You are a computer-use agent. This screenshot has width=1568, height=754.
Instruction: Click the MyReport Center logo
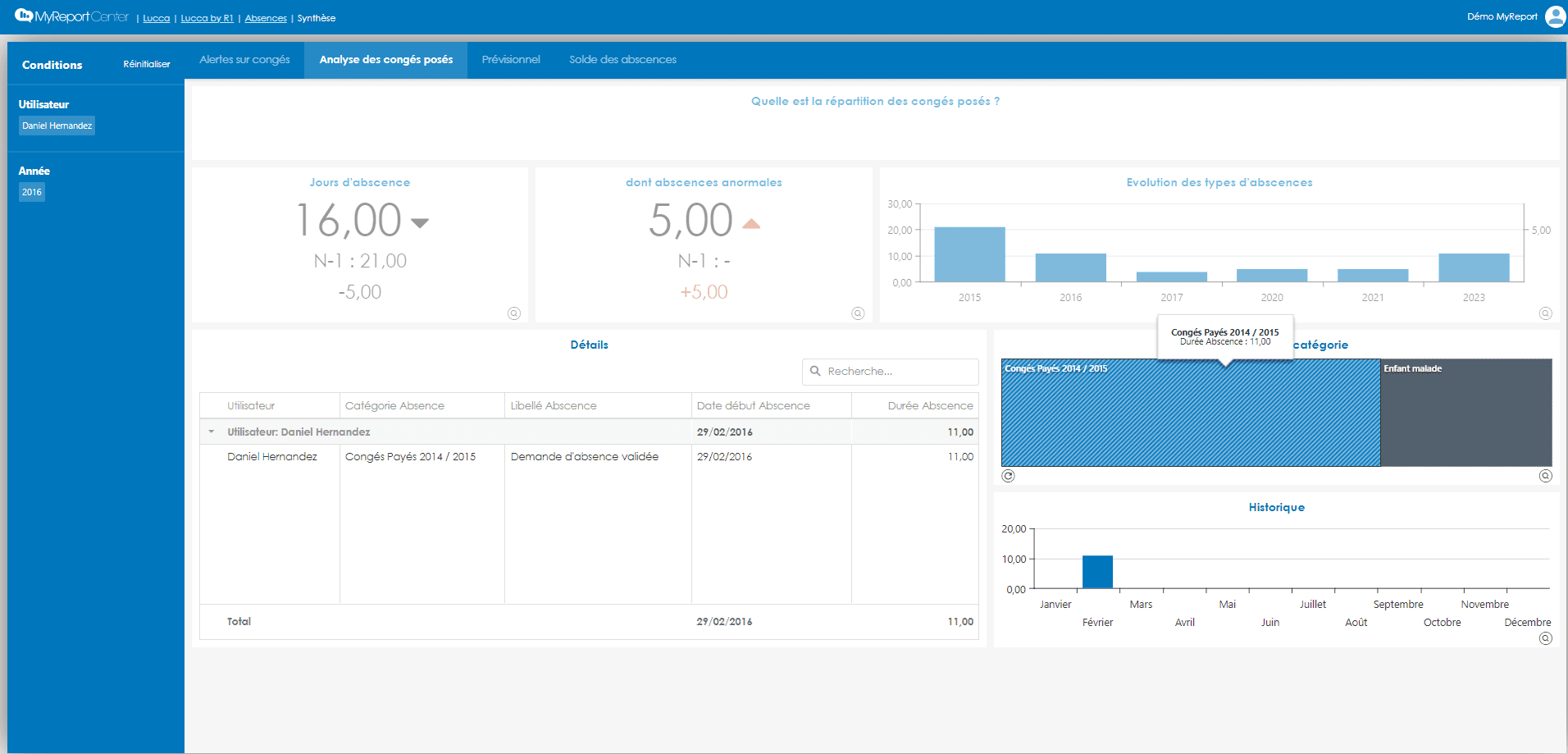(72, 16)
